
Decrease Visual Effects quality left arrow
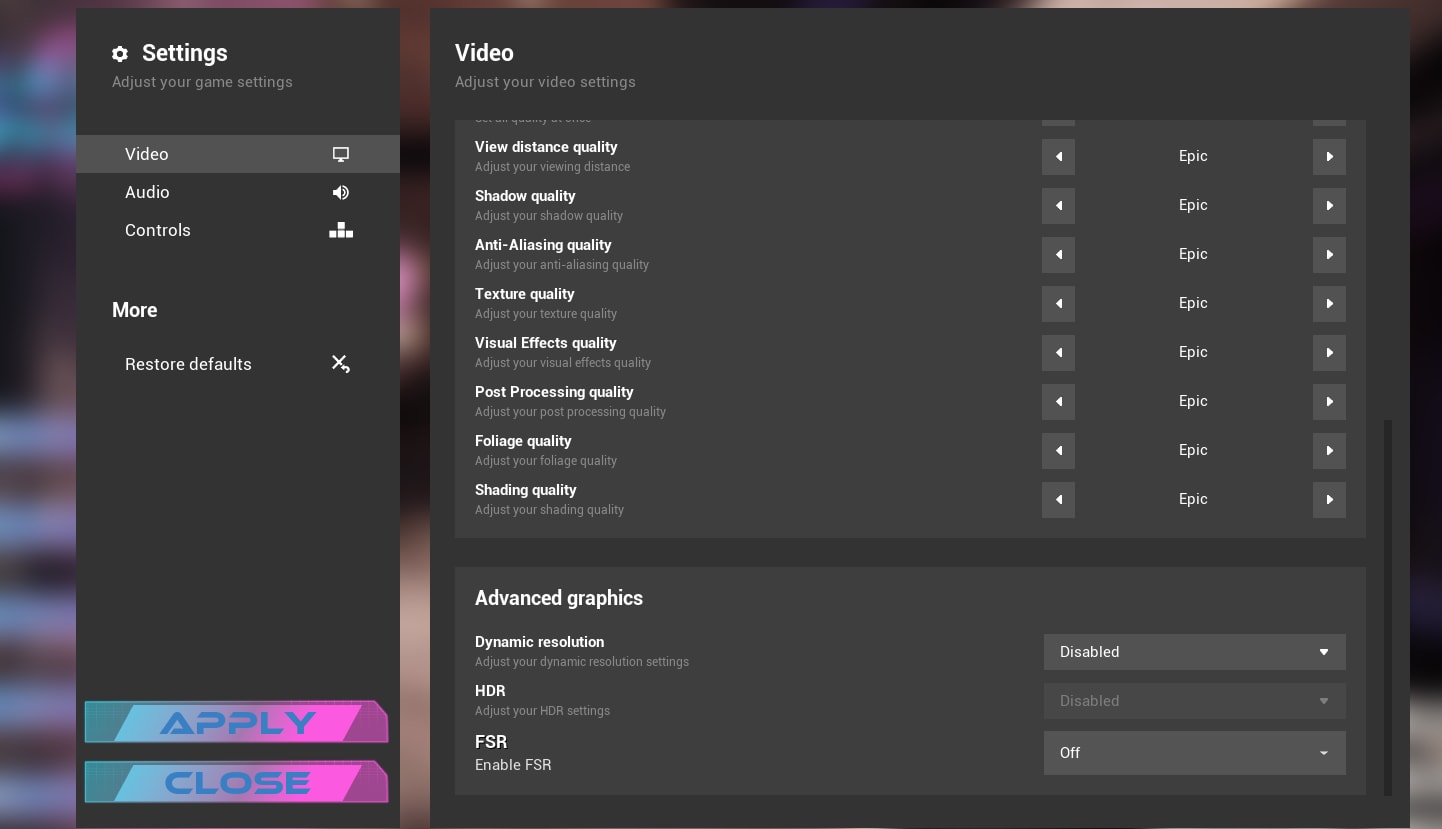1058,352
